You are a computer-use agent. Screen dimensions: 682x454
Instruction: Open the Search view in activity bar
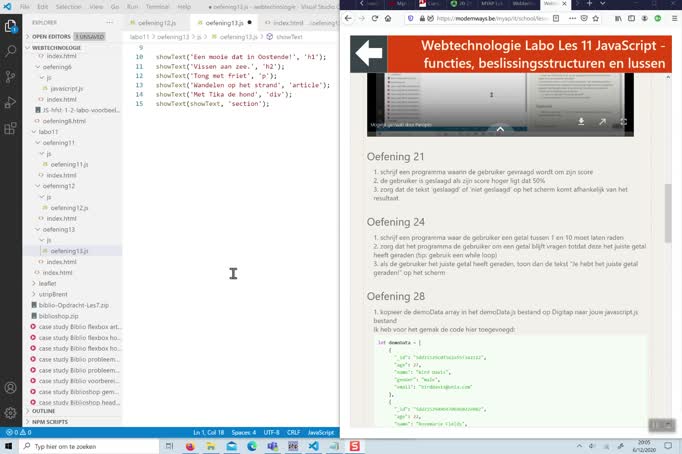[x=11, y=52]
